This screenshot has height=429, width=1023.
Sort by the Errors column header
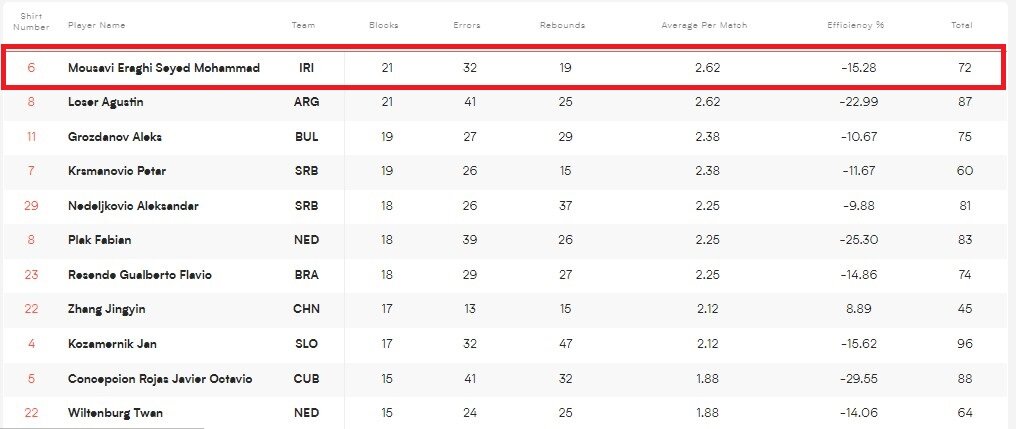click(467, 25)
